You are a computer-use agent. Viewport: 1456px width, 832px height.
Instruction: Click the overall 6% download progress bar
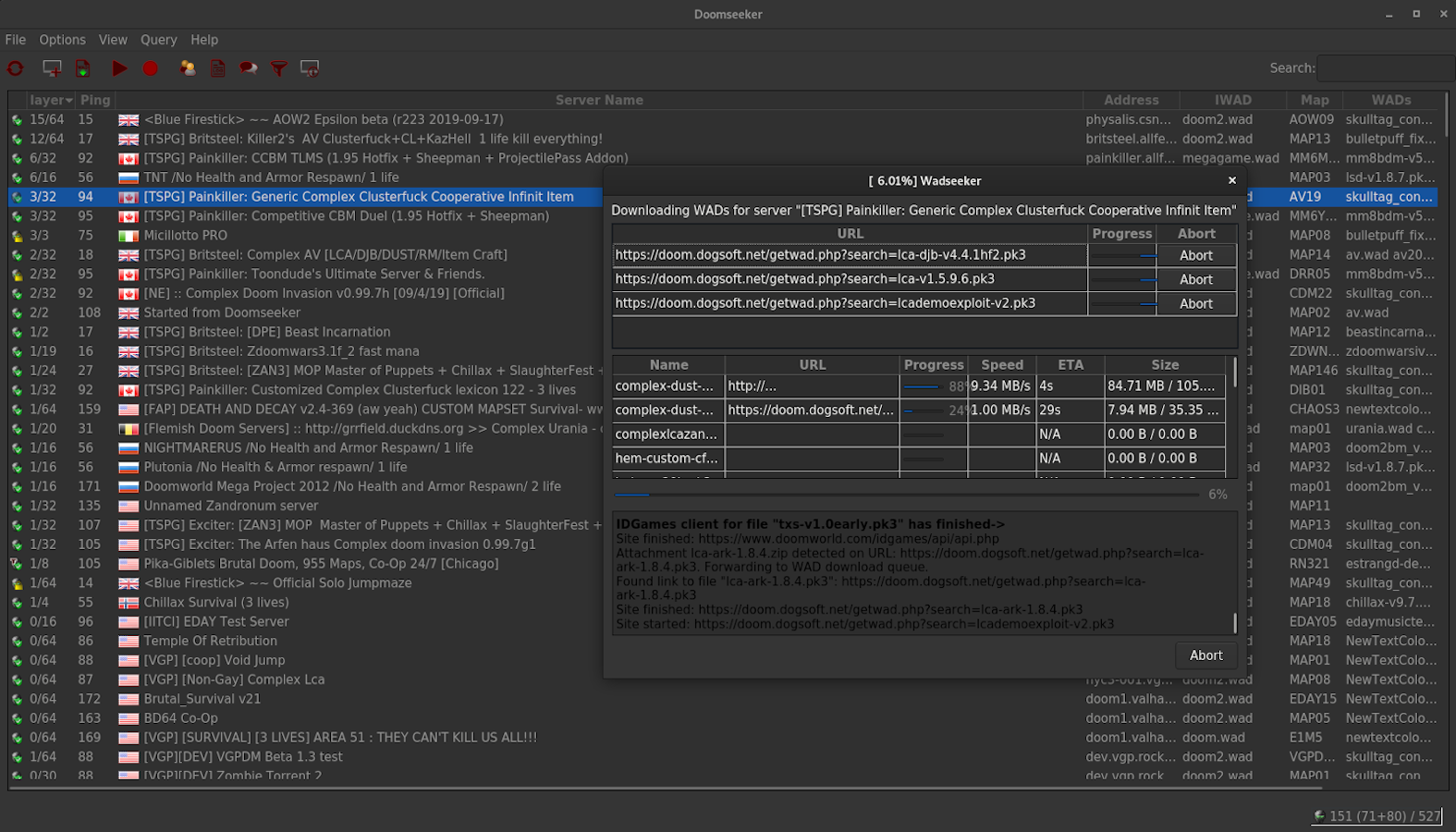coord(907,496)
